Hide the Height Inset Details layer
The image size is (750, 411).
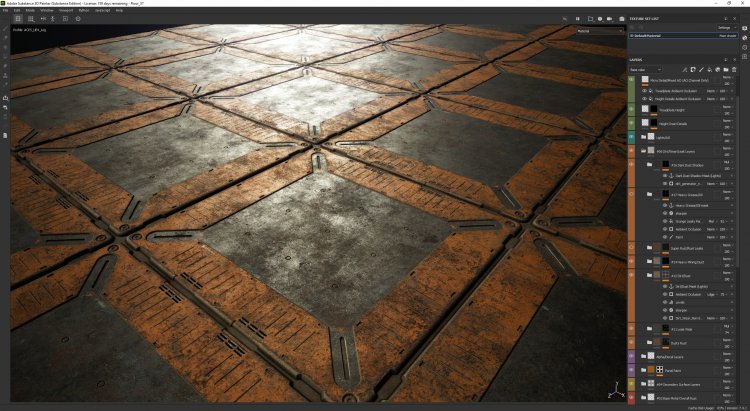coord(631,122)
